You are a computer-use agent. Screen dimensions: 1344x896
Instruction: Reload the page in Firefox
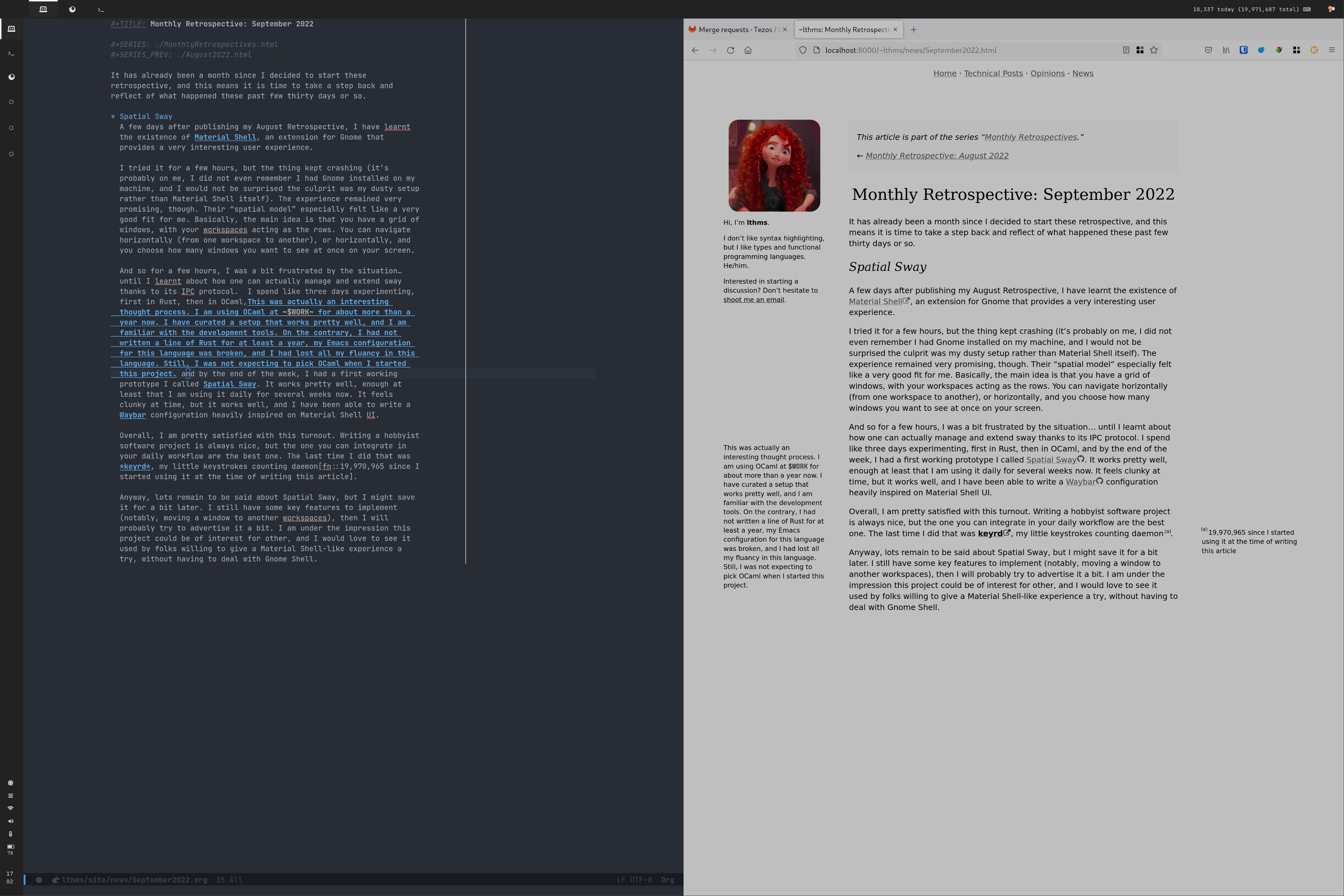coord(730,50)
